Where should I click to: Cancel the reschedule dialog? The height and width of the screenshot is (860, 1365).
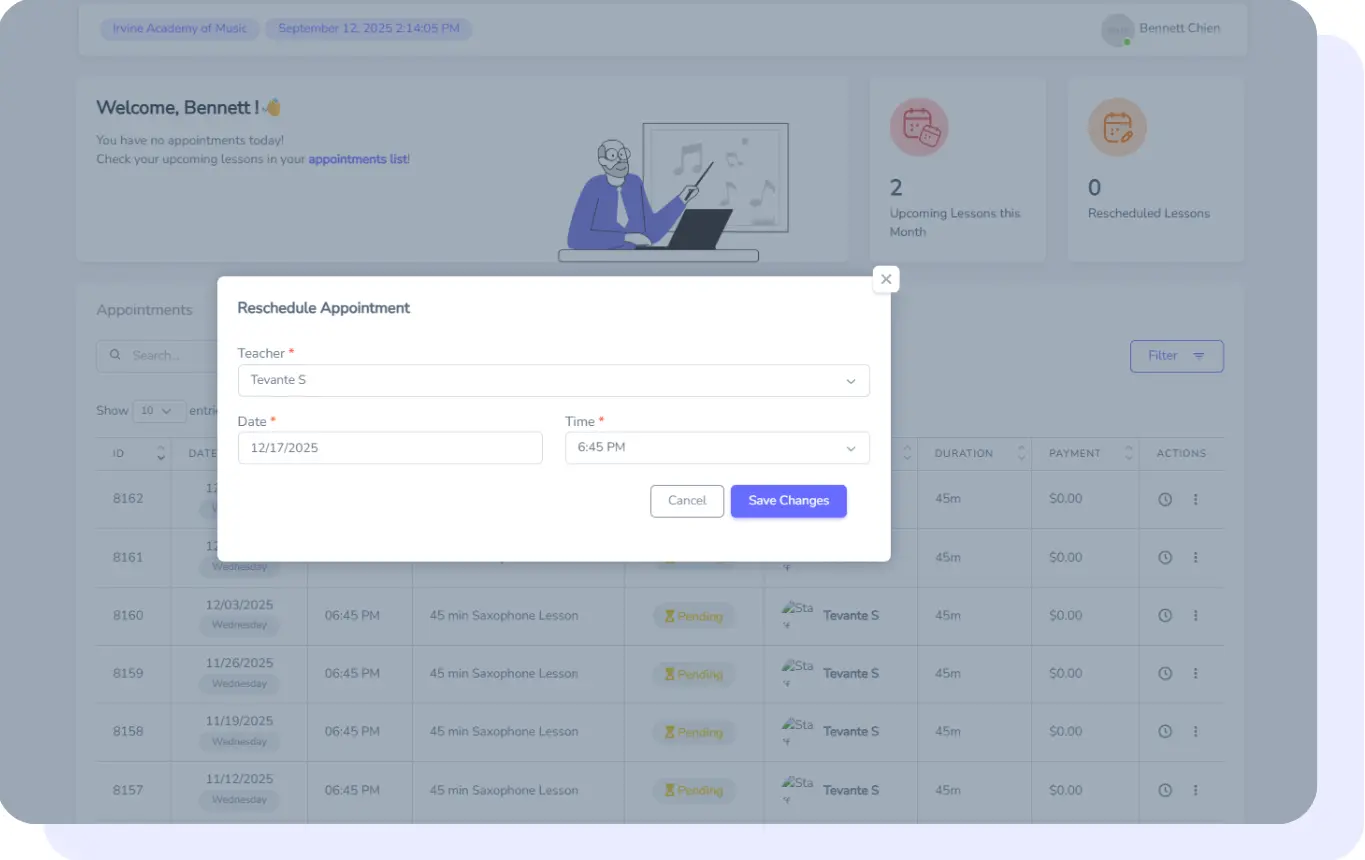686,501
